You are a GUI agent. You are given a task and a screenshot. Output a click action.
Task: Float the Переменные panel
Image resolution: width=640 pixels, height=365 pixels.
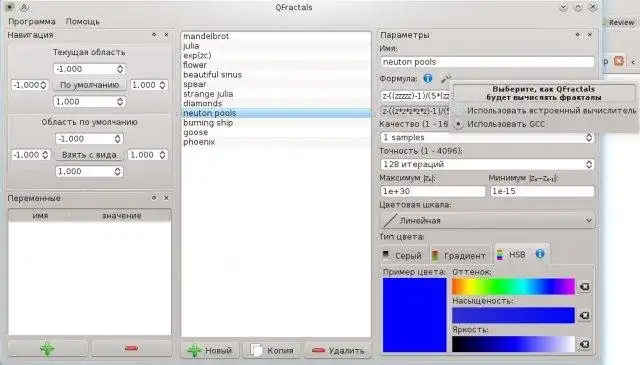point(154,198)
